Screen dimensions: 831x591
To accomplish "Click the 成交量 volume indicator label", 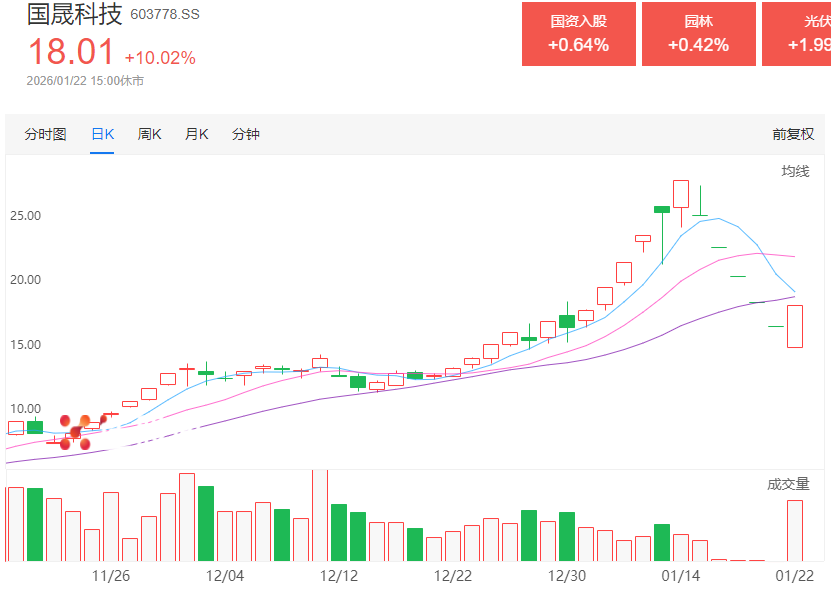I will (x=788, y=484).
